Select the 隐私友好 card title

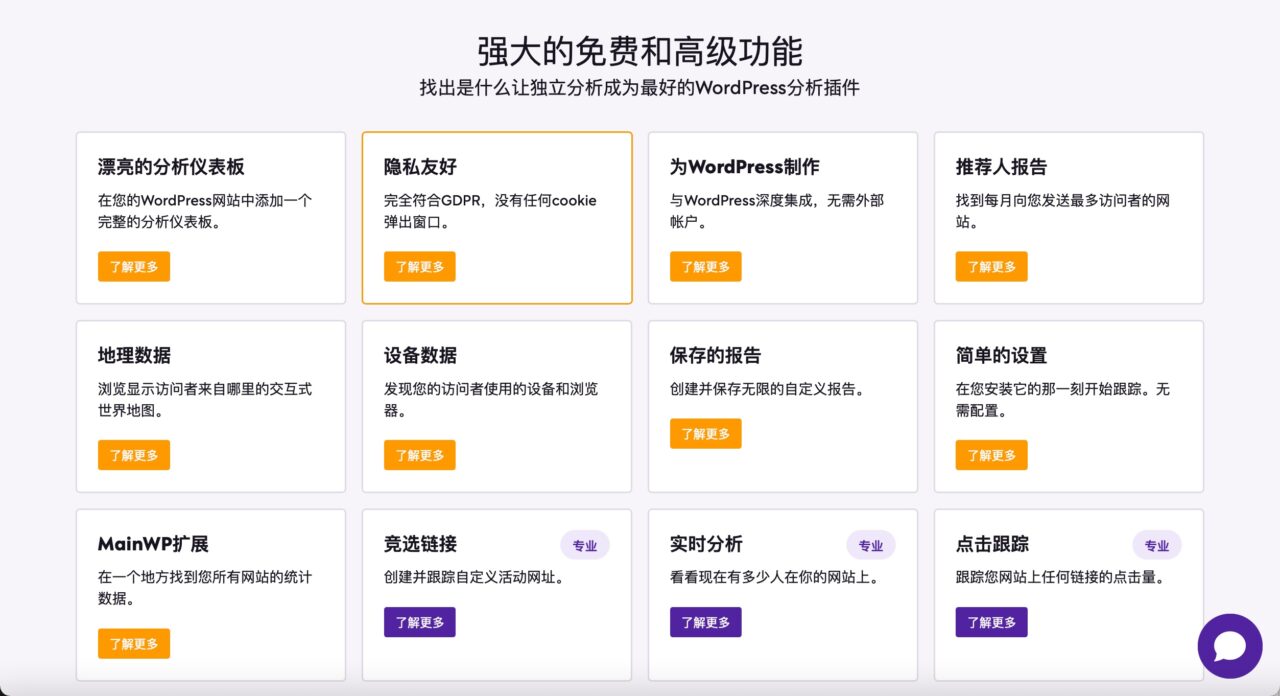pyautogui.click(x=420, y=167)
